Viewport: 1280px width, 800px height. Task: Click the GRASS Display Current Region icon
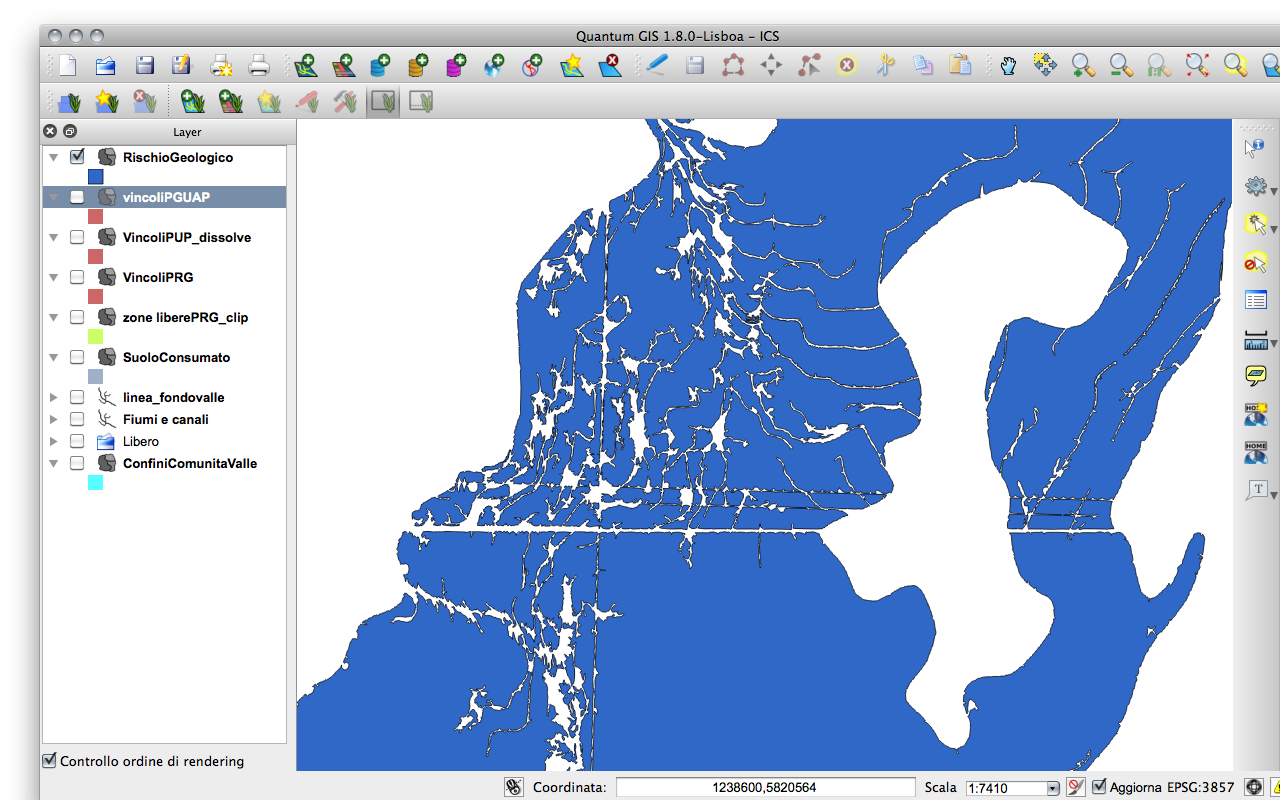(x=383, y=102)
